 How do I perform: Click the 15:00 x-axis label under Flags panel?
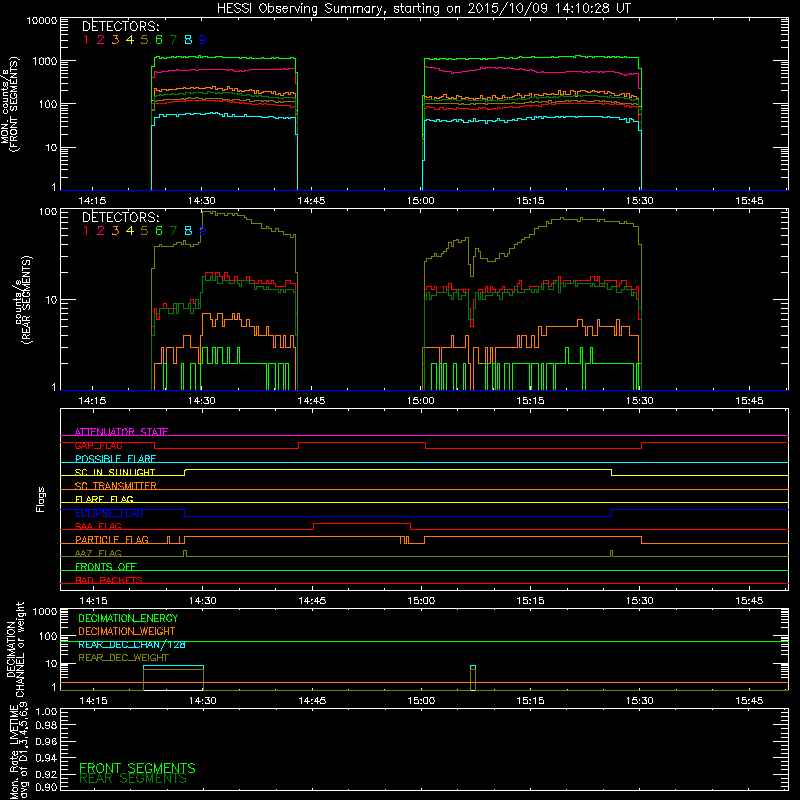click(421, 601)
